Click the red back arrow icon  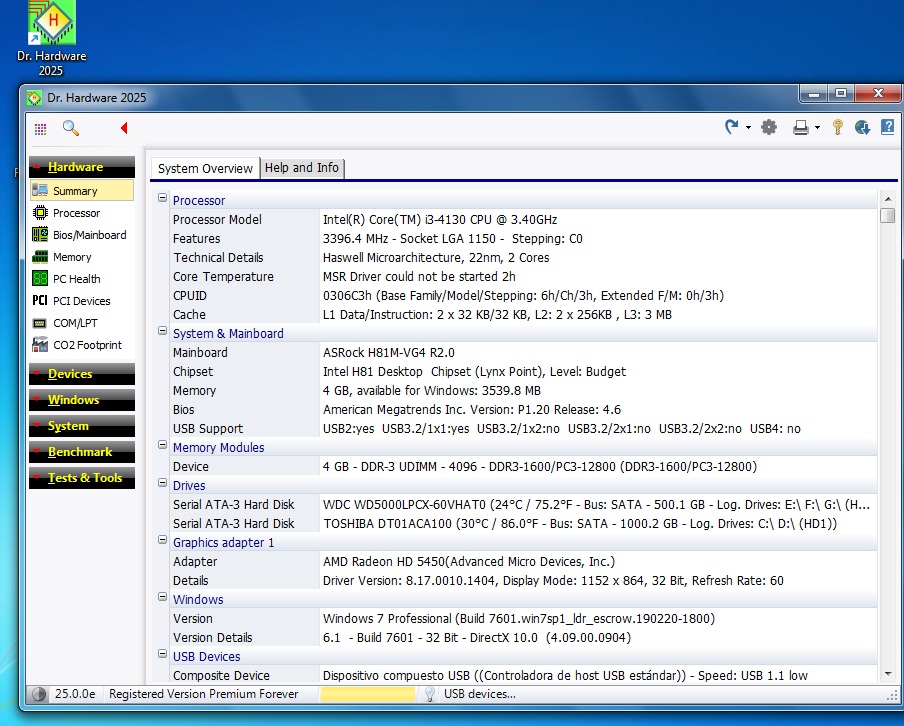pyautogui.click(x=124, y=128)
